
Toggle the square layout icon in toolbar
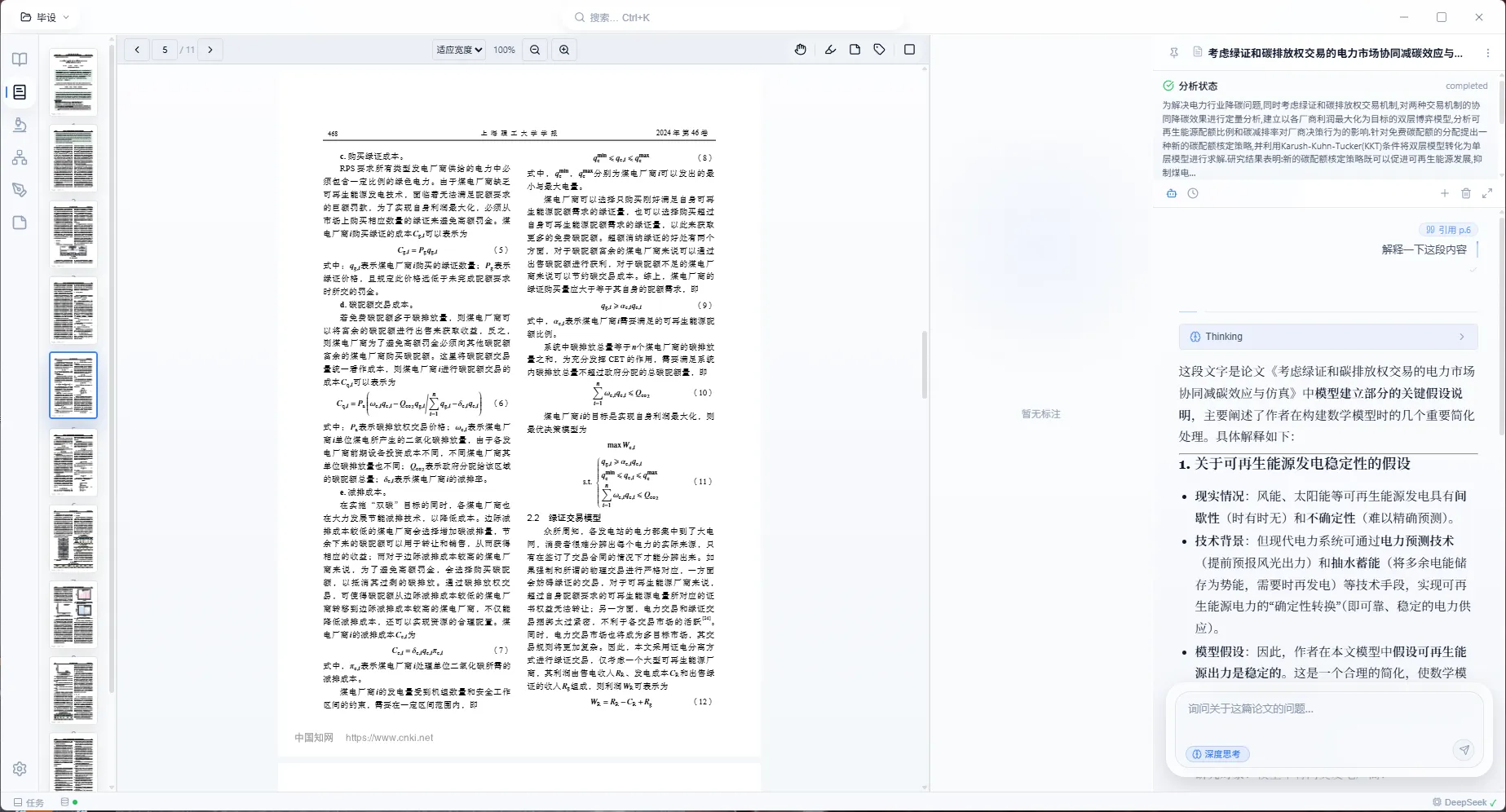pos(909,50)
